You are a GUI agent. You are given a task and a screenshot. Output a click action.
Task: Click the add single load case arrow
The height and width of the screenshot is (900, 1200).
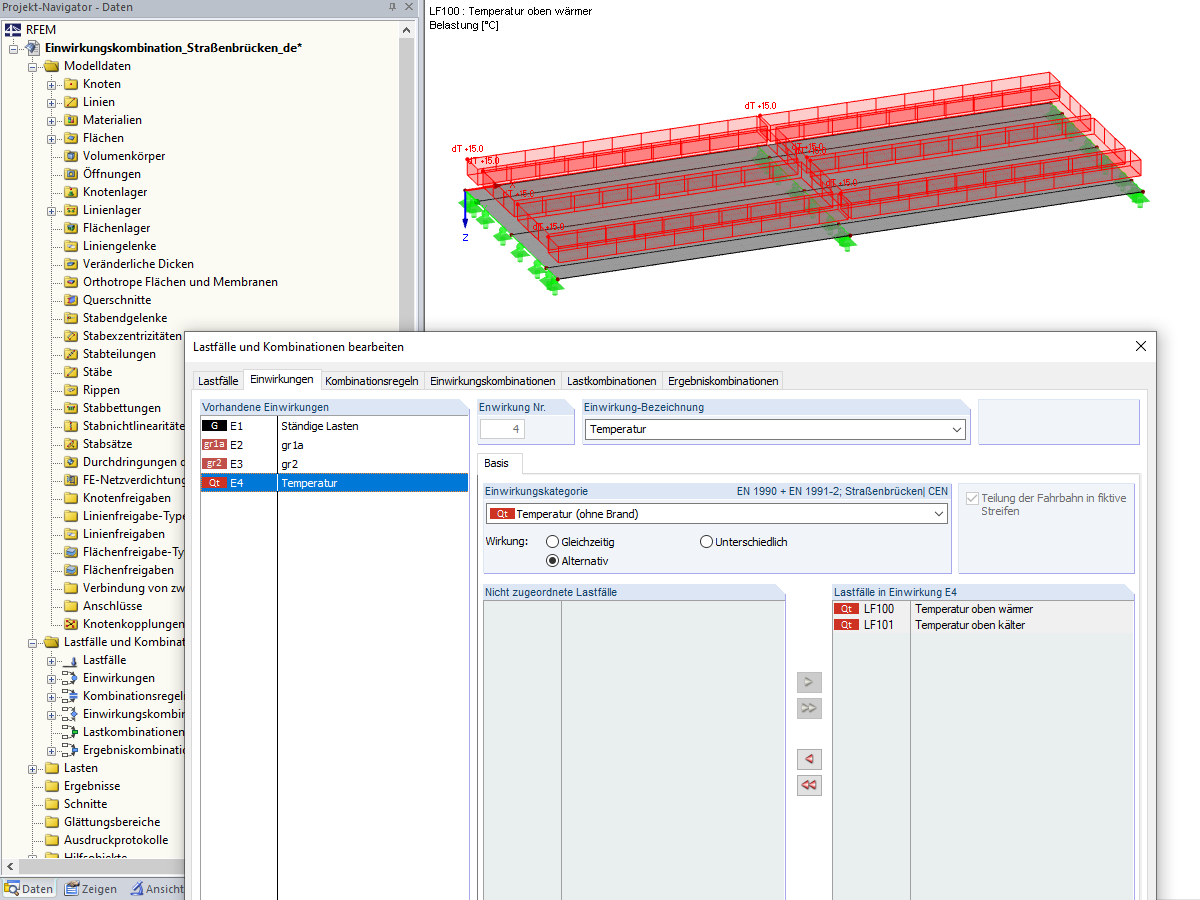coord(809,683)
